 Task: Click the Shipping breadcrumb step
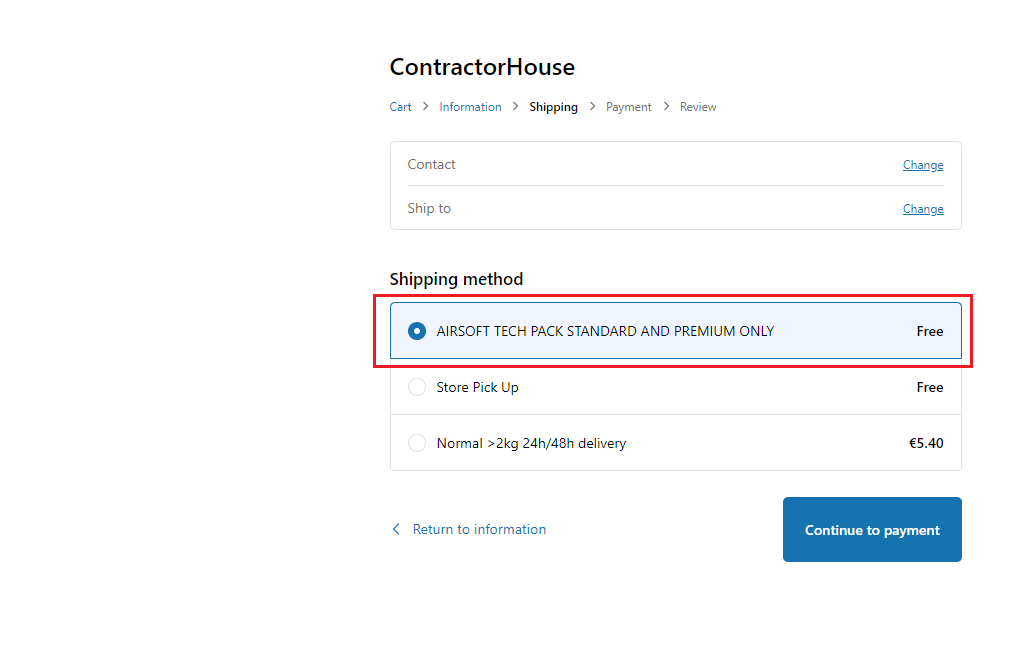click(x=553, y=107)
